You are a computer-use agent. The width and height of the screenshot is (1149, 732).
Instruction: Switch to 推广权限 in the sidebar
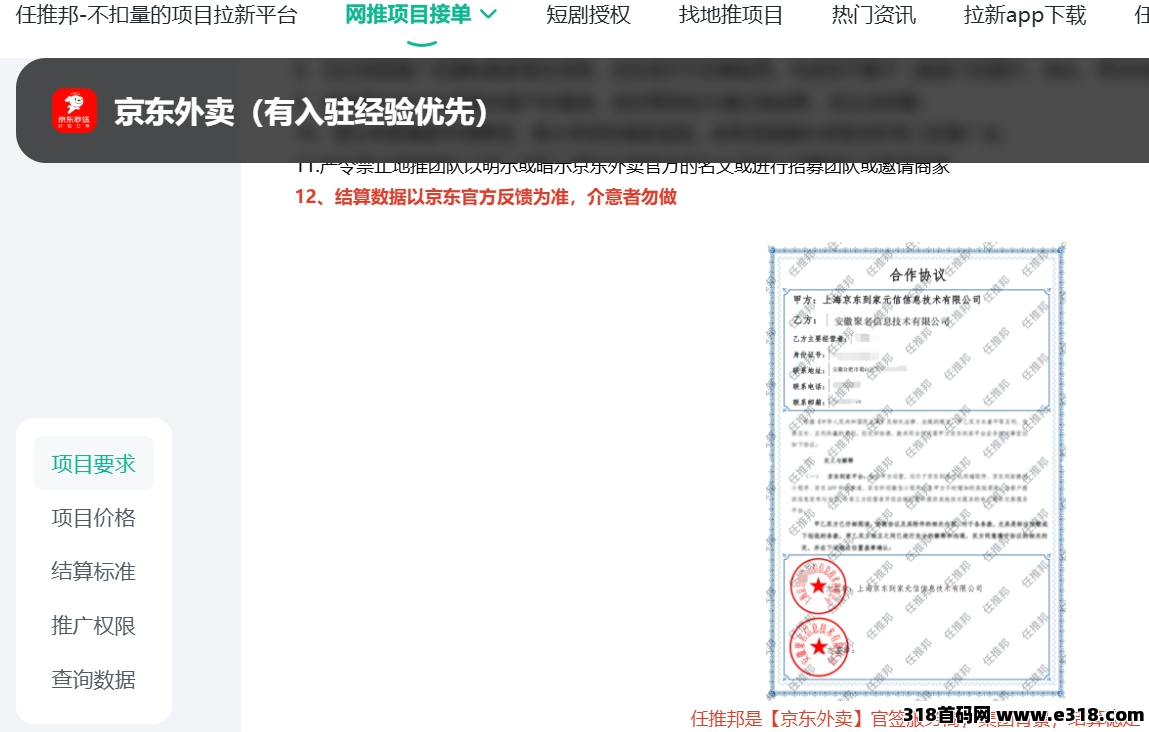click(94, 626)
